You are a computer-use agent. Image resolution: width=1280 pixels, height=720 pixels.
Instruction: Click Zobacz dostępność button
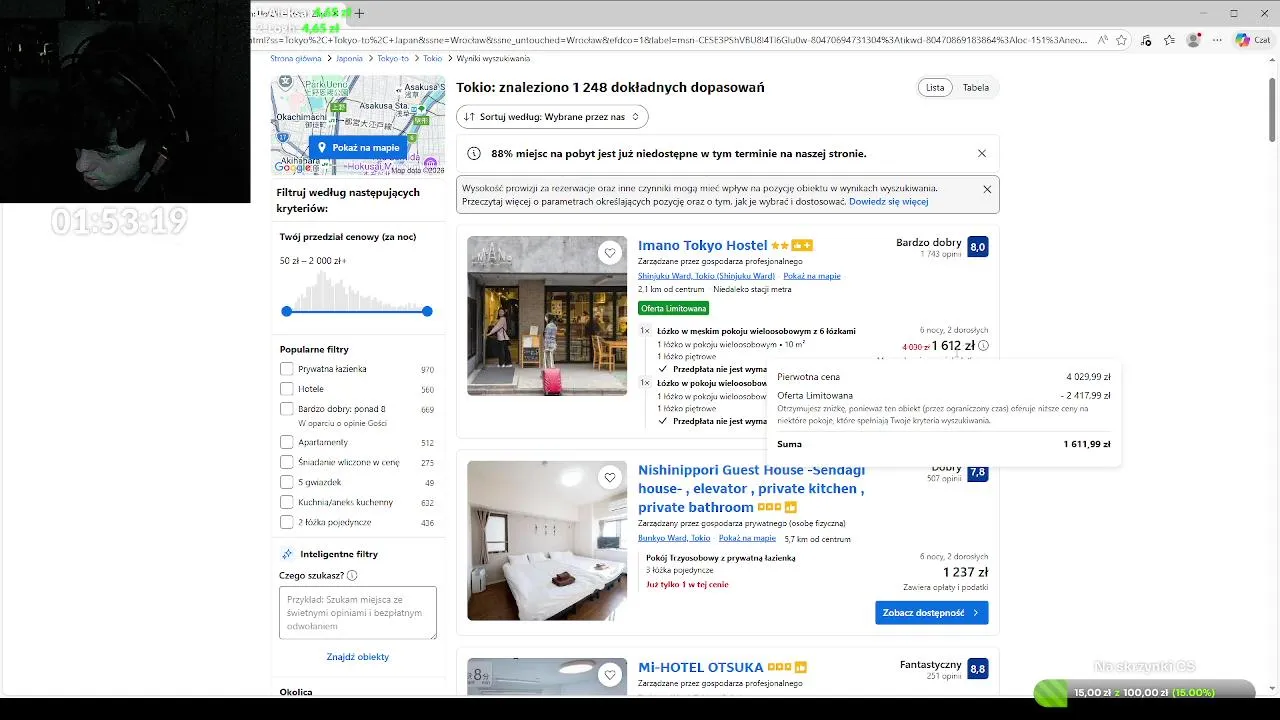(x=931, y=612)
